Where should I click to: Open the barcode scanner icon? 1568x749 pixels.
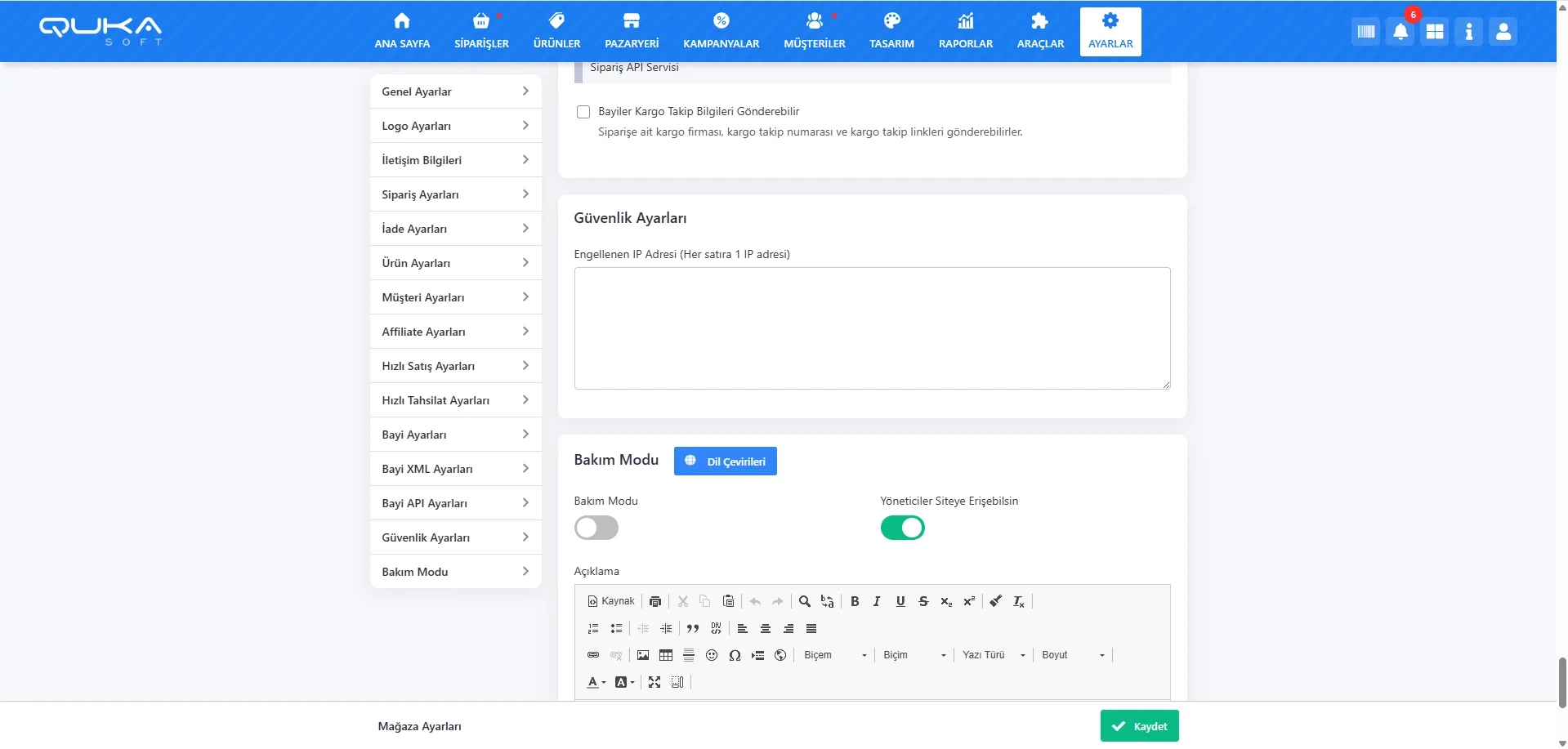click(x=1365, y=32)
